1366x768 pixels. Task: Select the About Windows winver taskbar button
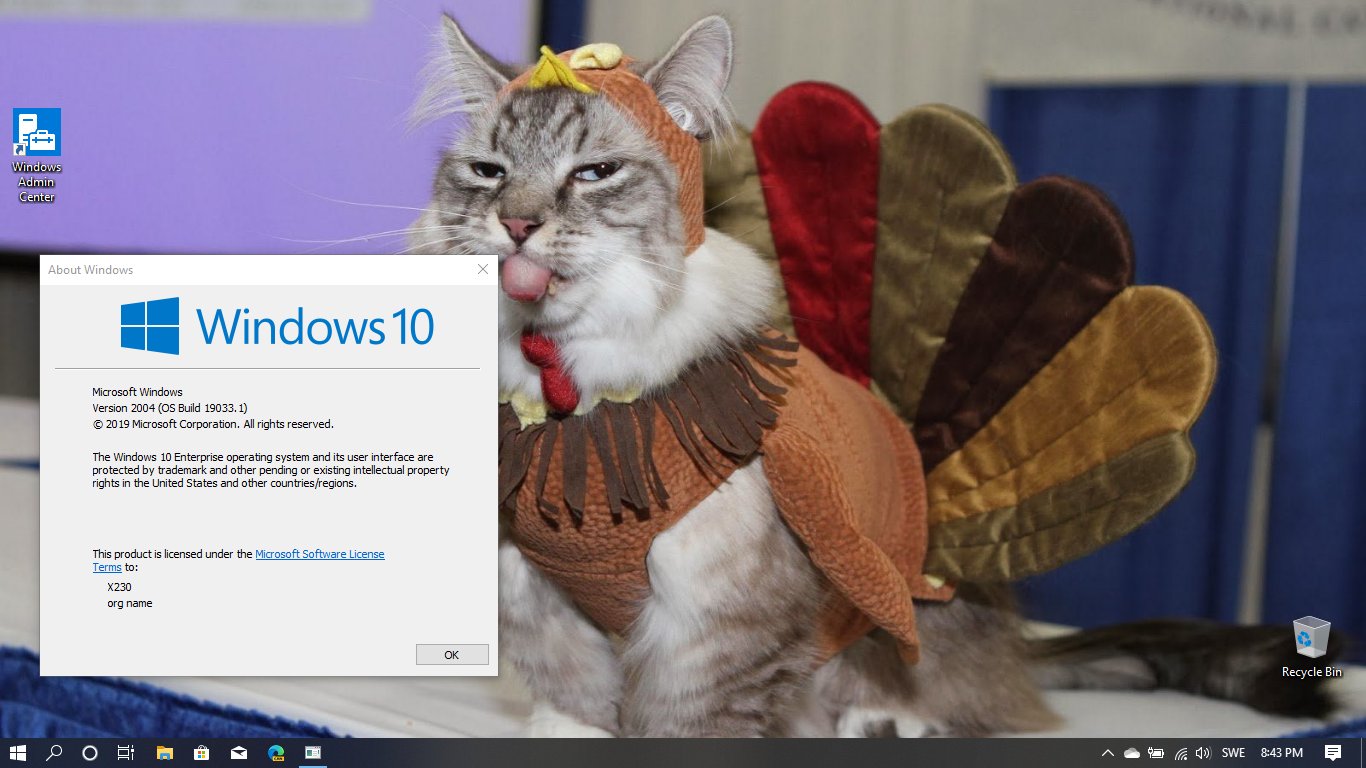(313, 753)
